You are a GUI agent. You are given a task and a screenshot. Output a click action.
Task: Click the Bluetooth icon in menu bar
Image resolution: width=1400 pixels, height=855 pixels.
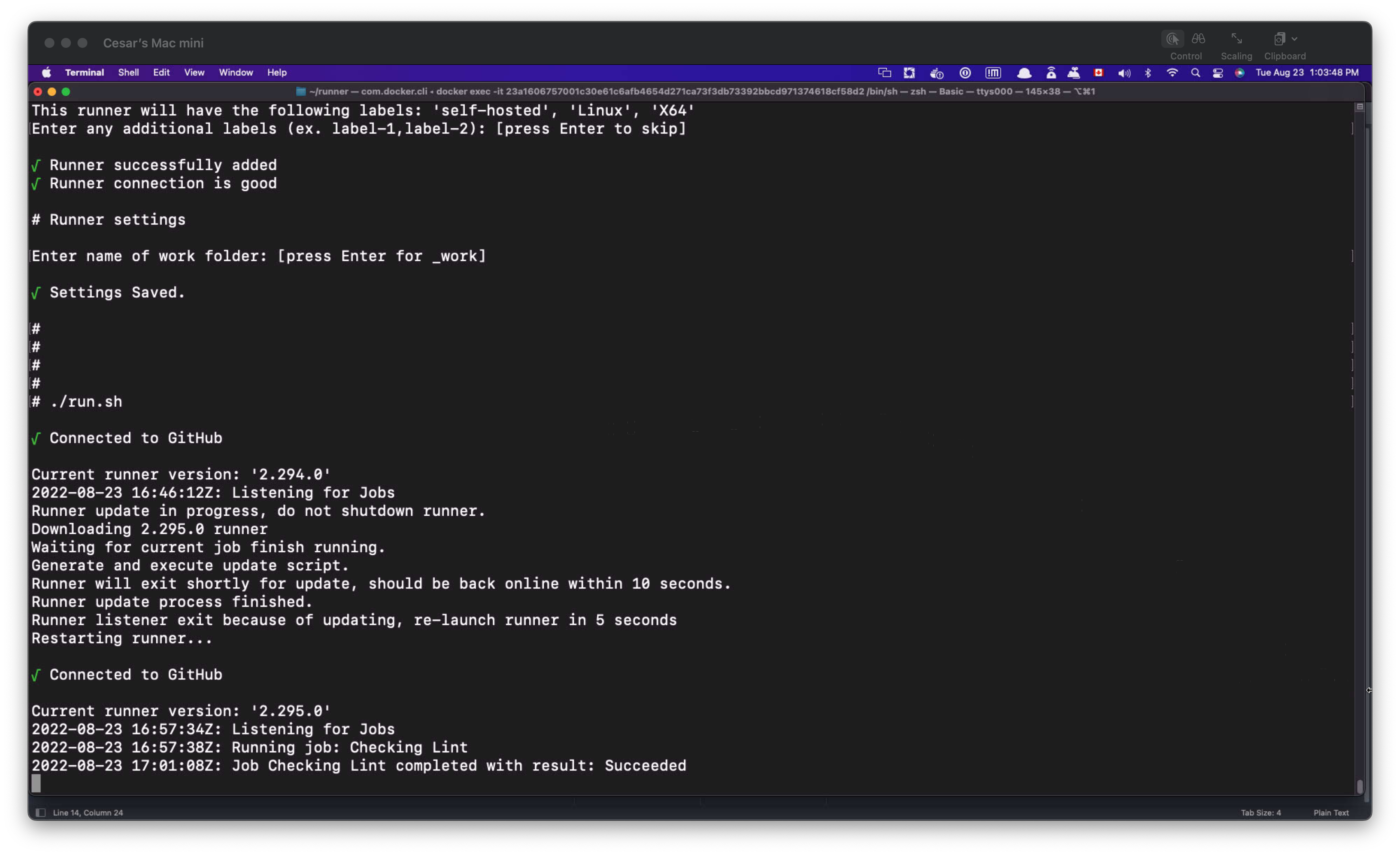[x=1148, y=73]
